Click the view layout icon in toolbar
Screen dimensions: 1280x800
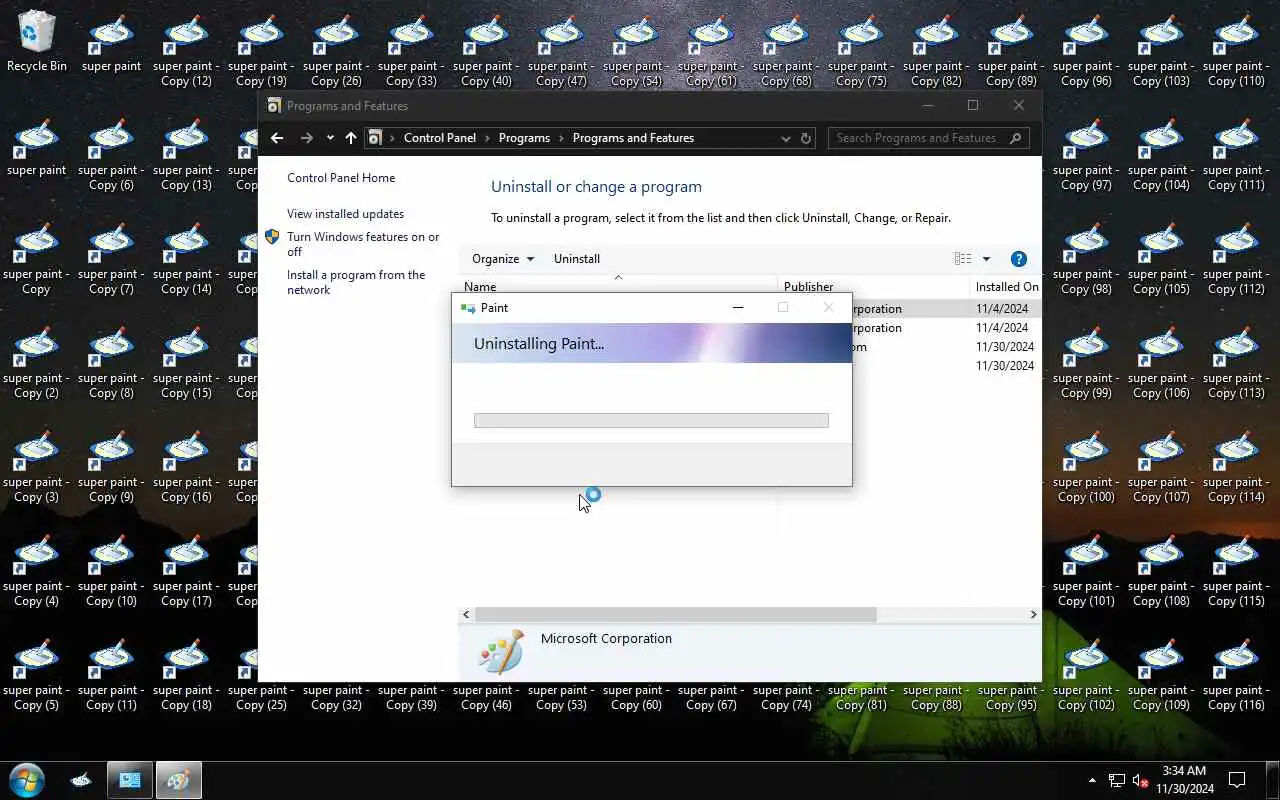(x=963, y=259)
